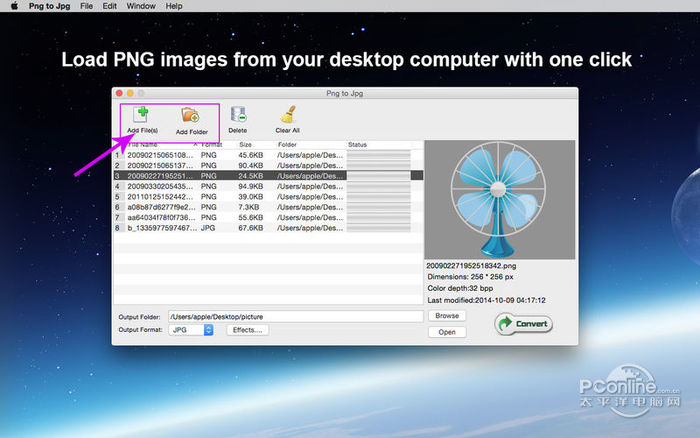
Task: Select JPG file row b_1335977597467...
Action: tap(268, 228)
